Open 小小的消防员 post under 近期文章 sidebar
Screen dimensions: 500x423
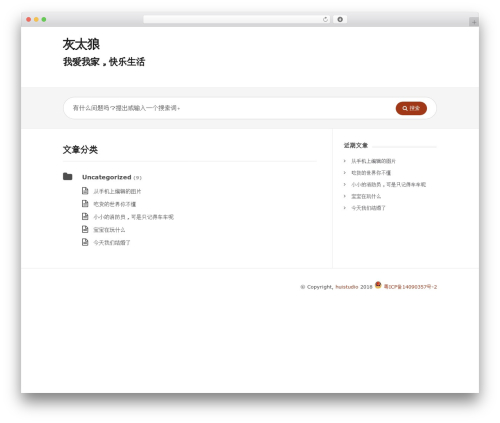(x=389, y=184)
